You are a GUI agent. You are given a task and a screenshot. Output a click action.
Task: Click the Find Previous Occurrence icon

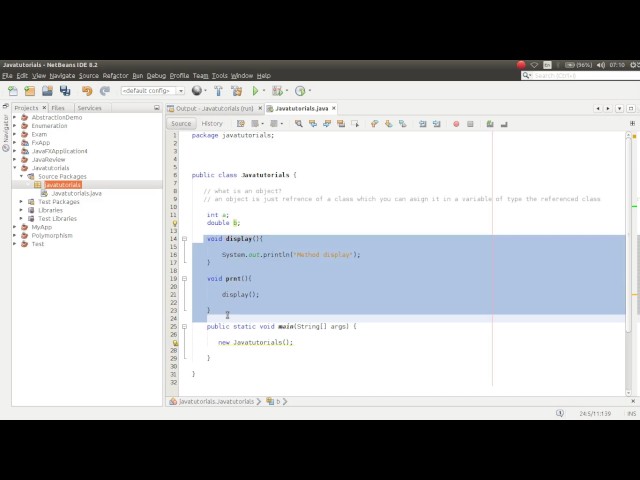[x=313, y=123]
